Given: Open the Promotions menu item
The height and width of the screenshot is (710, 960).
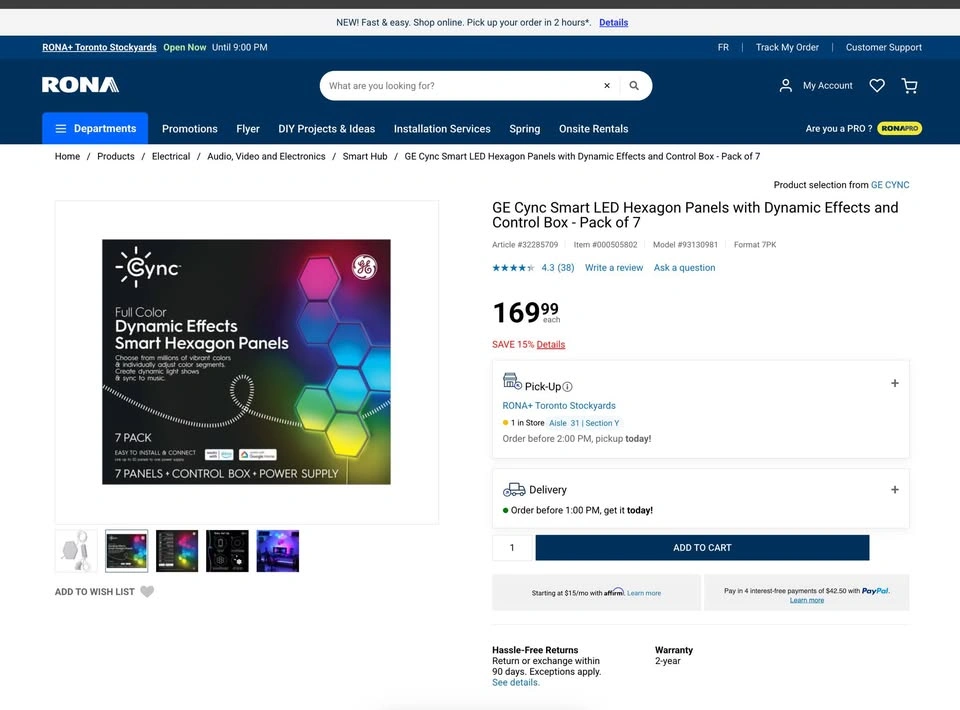Looking at the screenshot, I should click(190, 129).
